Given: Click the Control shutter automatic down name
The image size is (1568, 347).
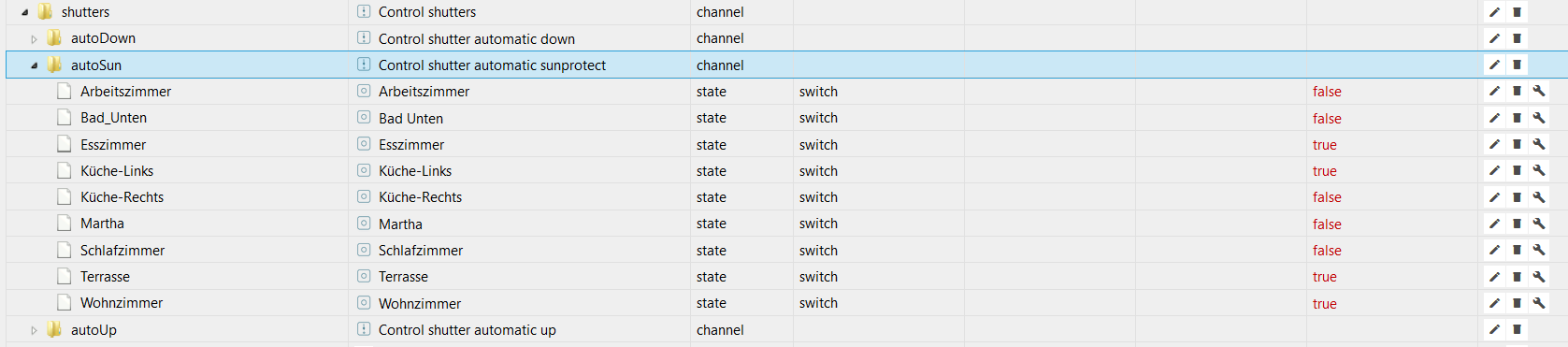Looking at the screenshot, I should pyautogui.click(x=477, y=39).
